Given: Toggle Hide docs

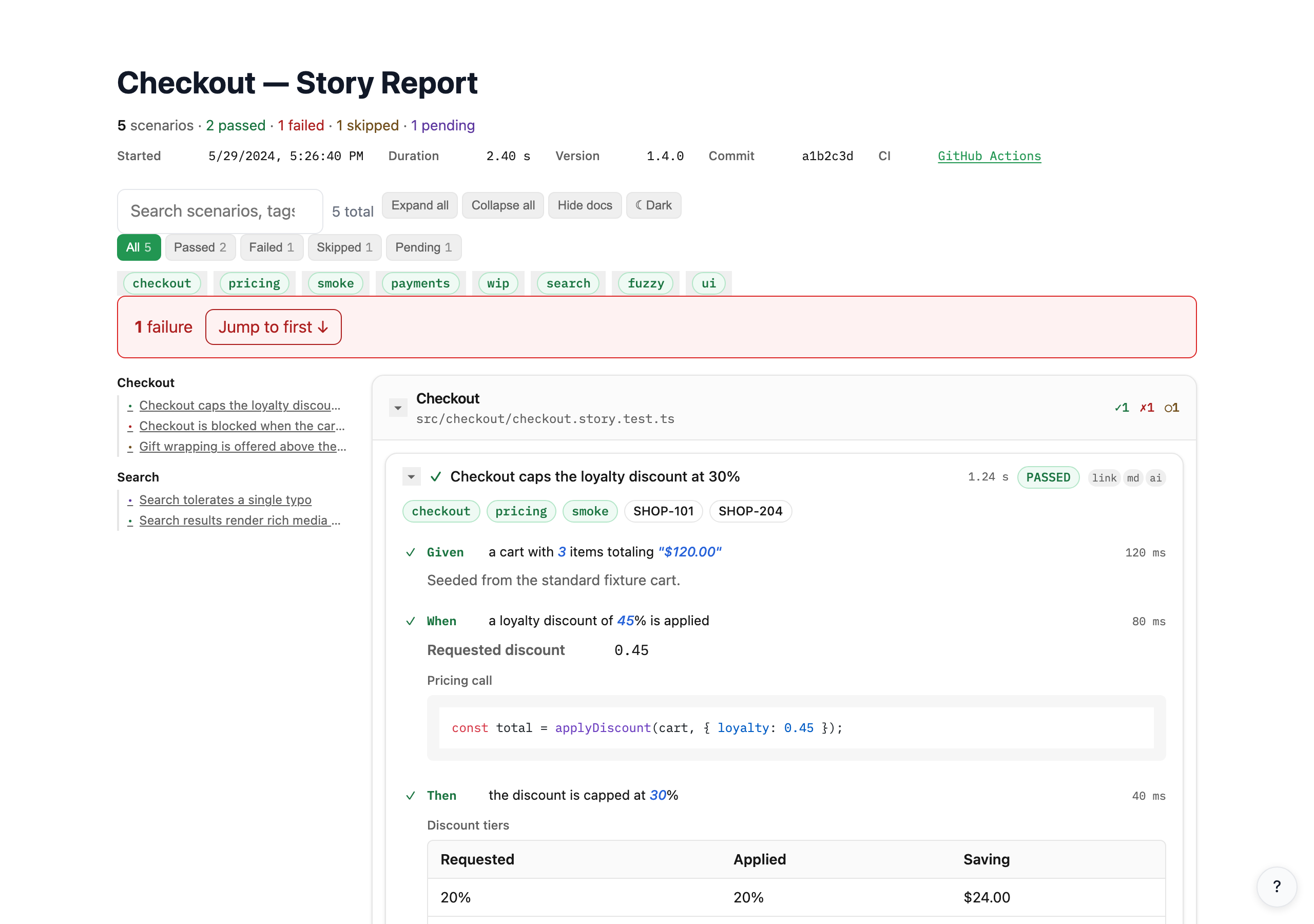Looking at the screenshot, I should [584, 205].
